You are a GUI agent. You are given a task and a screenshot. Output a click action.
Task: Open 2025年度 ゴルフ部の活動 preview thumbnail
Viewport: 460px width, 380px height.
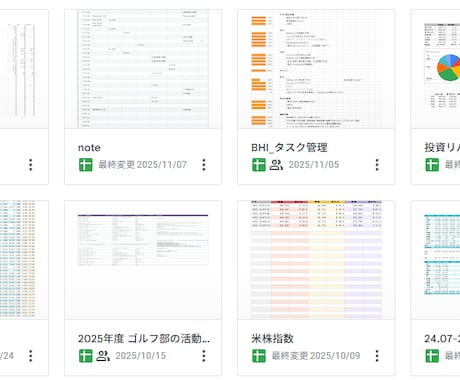click(x=143, y=260)
